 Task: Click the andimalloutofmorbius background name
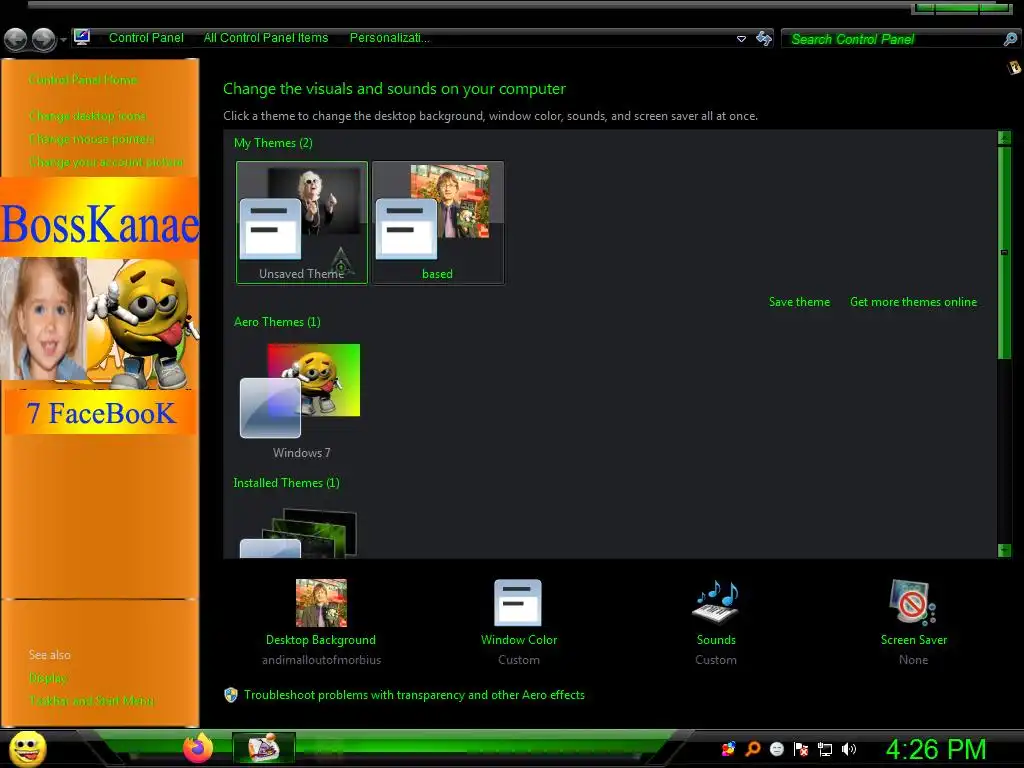coord(321,660)
